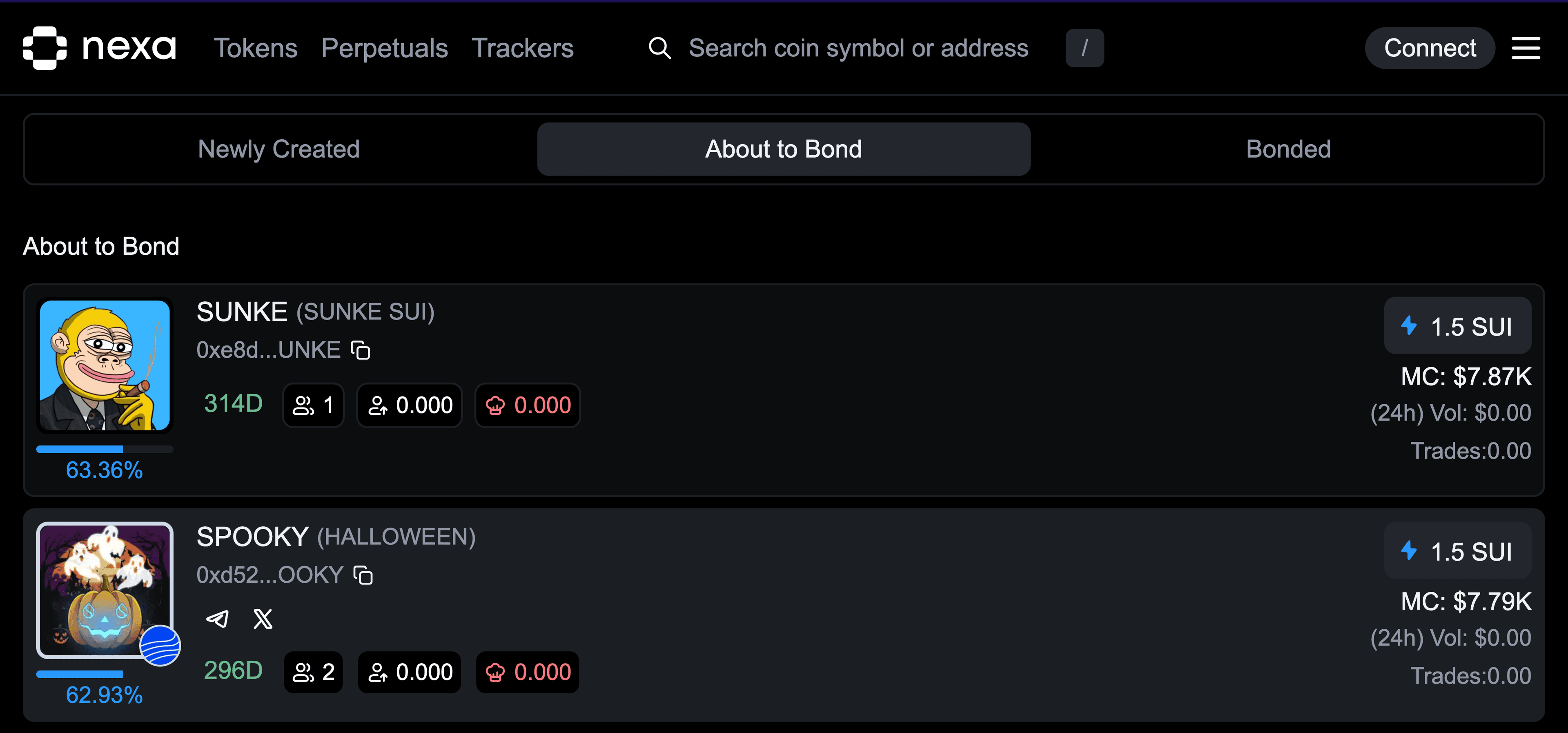This screenshot has height=733, width=1568.
Task: Go to the Perpetuals page
Action: pyautogui.click(x=385, y=48)
